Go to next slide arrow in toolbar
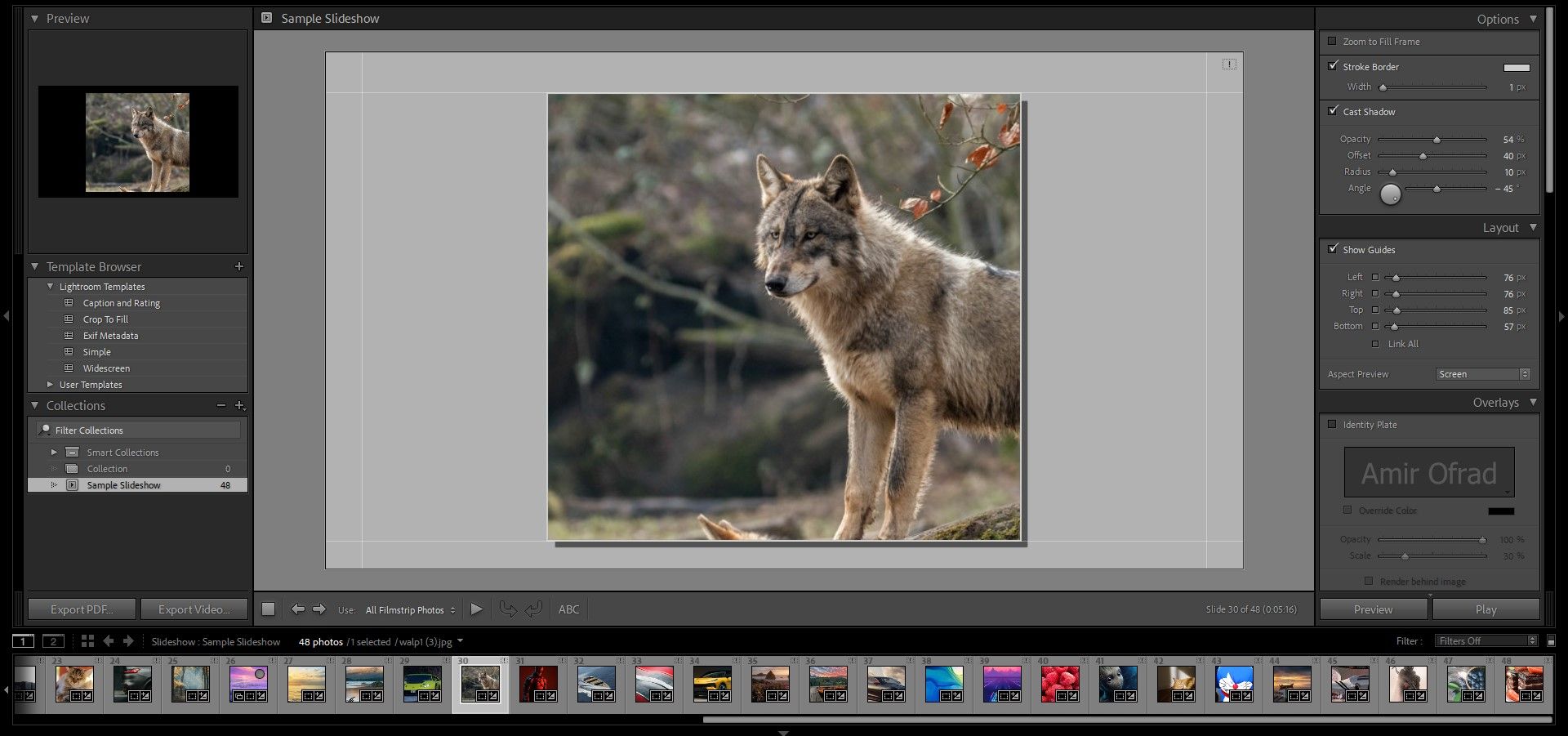 pos(319,609)
